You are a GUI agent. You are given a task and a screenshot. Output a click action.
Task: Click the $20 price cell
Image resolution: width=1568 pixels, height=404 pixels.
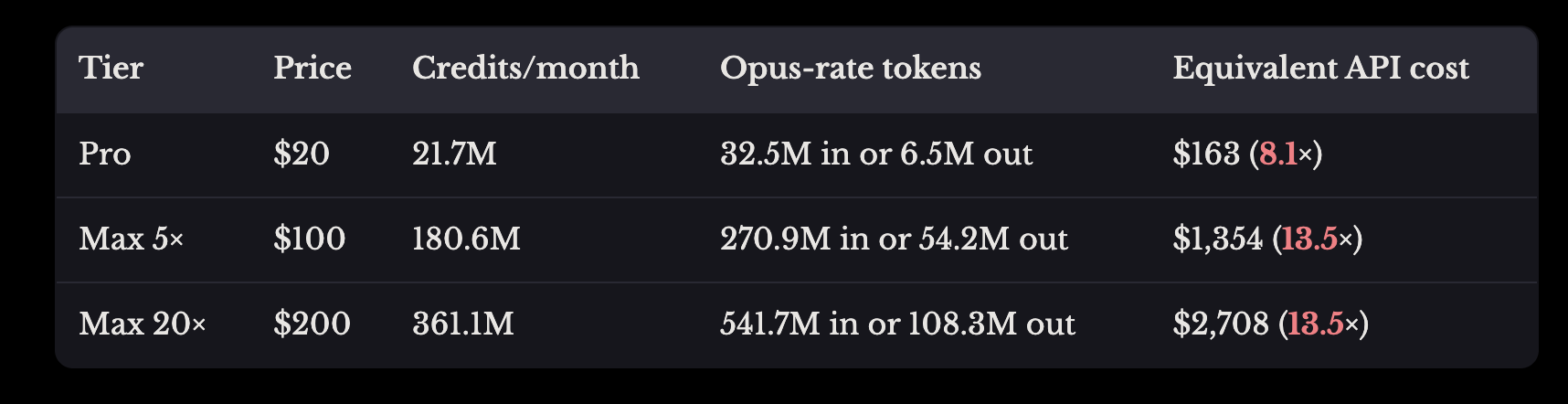point(302,154)
